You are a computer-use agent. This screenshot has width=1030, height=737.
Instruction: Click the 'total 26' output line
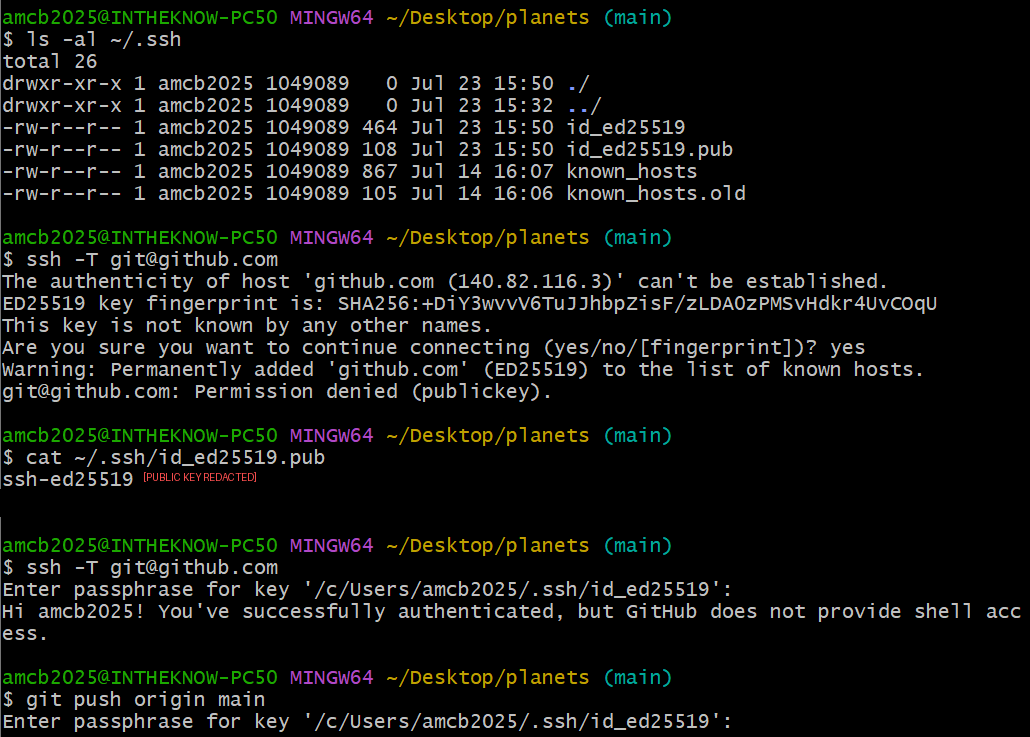[x=50, y=62]
